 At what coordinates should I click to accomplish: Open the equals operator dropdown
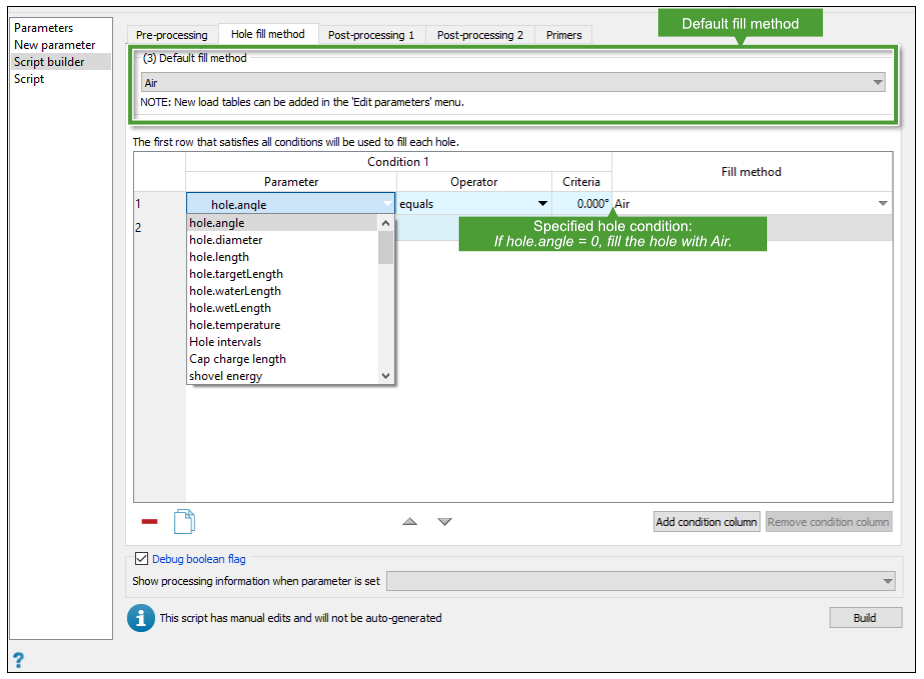(474, 204)
